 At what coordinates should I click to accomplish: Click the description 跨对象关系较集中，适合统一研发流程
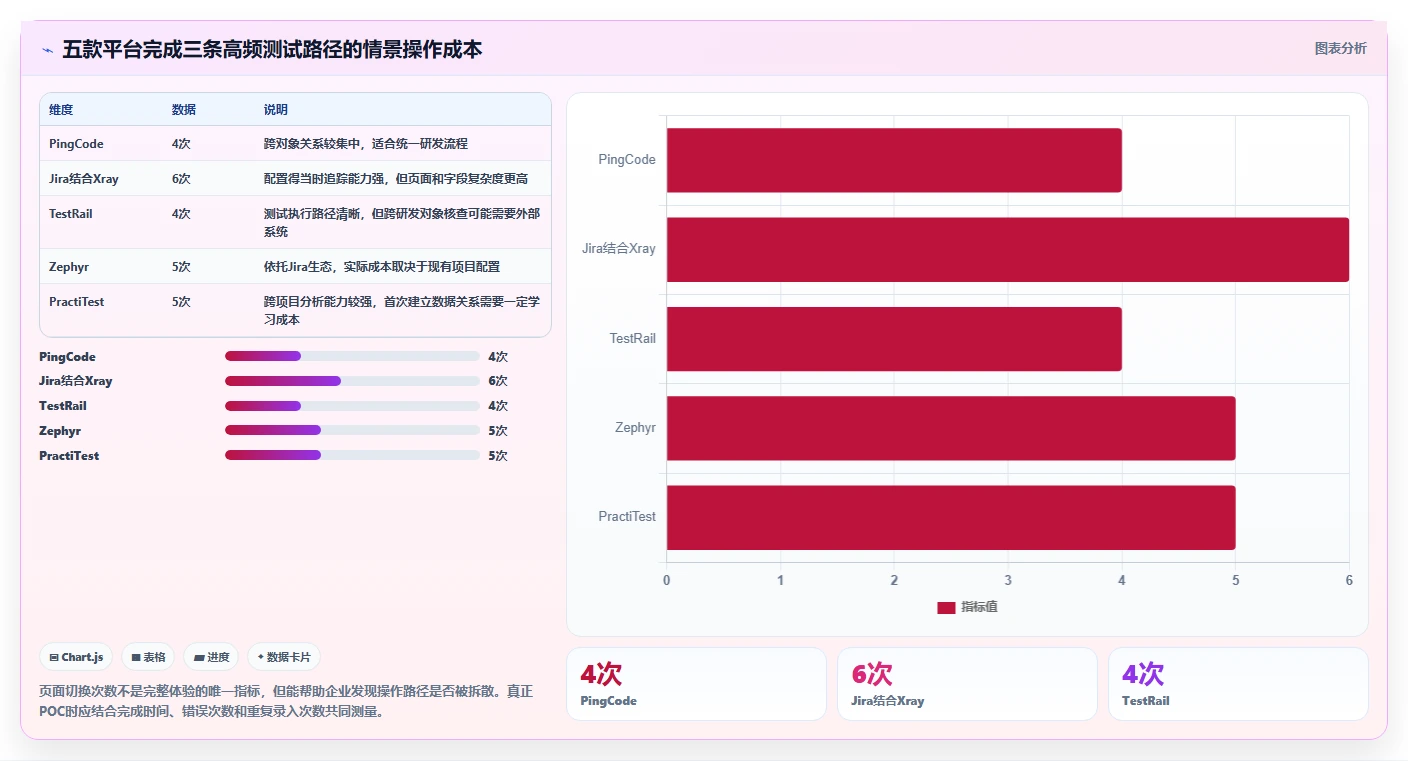click(x=366, y=144)
